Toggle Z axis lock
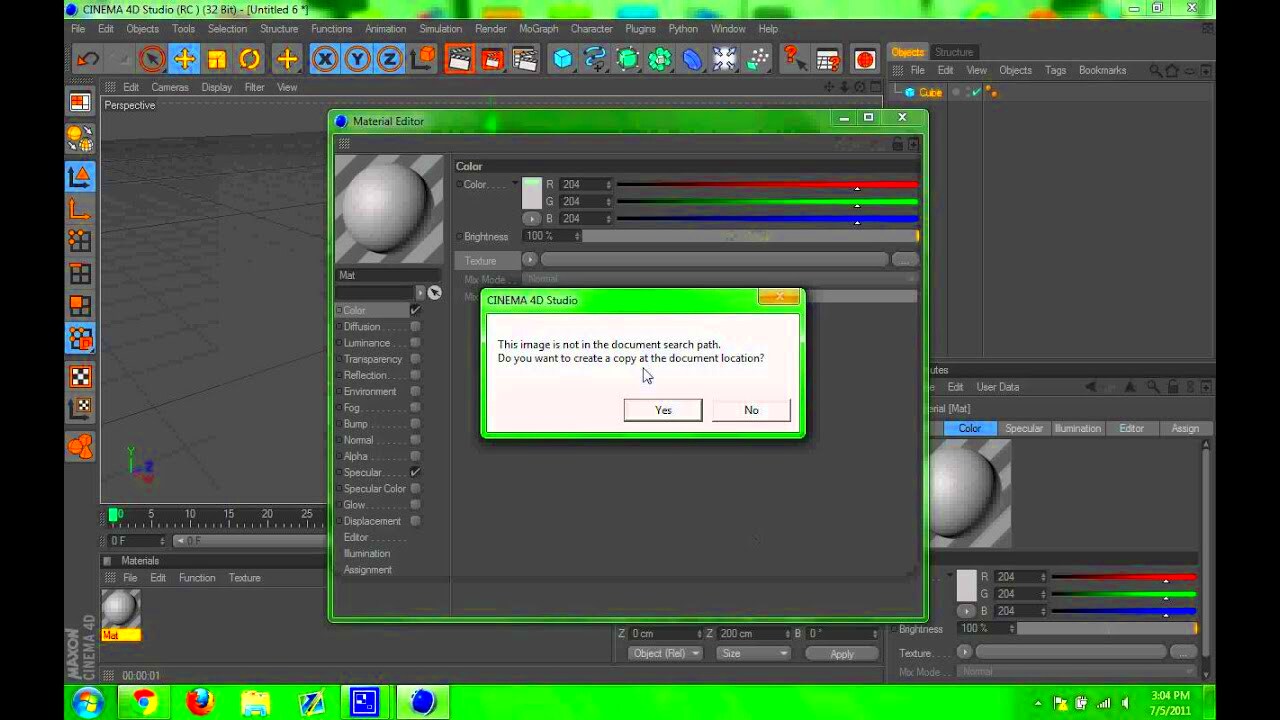Viewport: 1280px width, 720px height. 389,59
